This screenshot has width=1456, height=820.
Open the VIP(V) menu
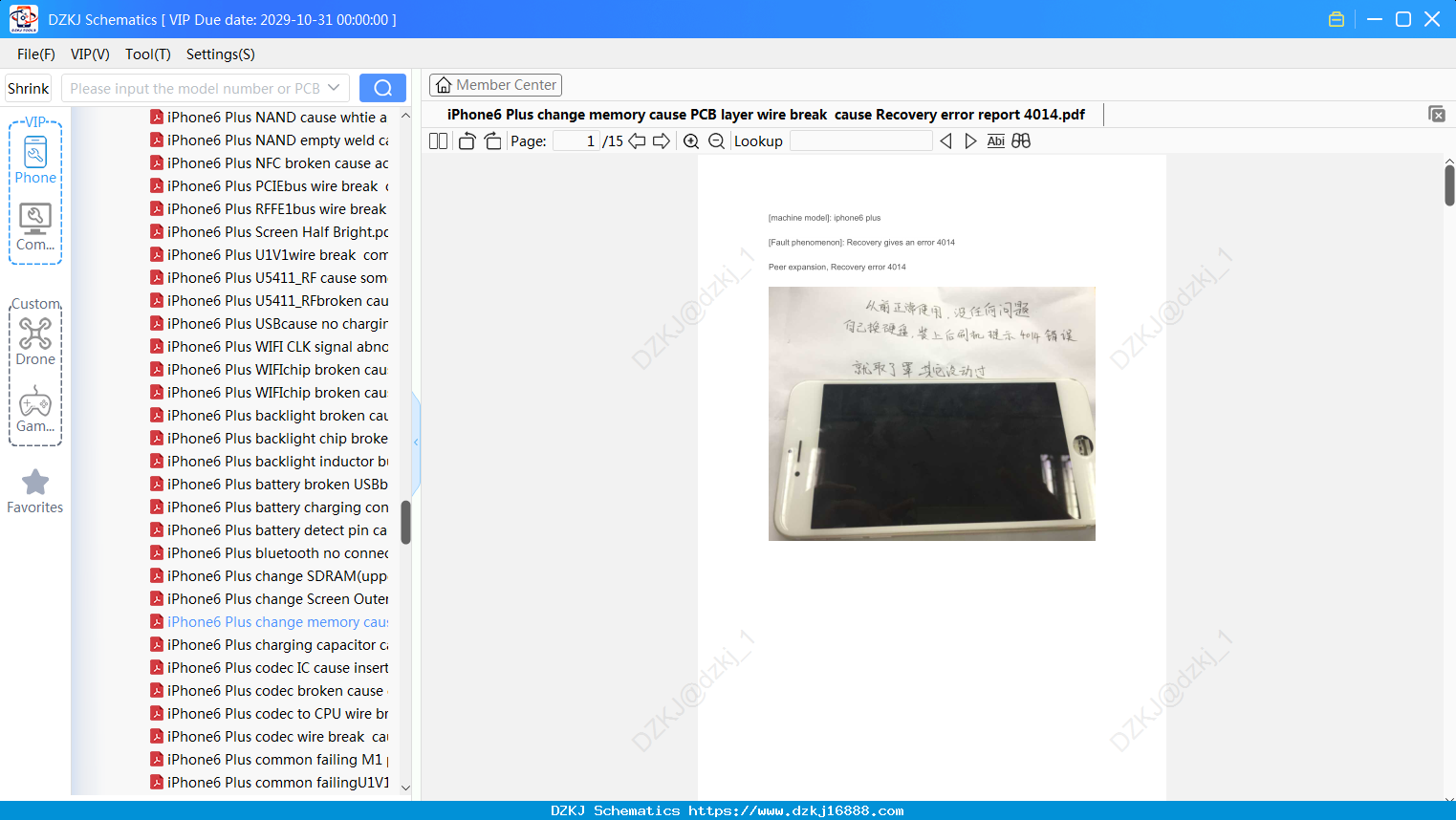(x=90, y=54)
